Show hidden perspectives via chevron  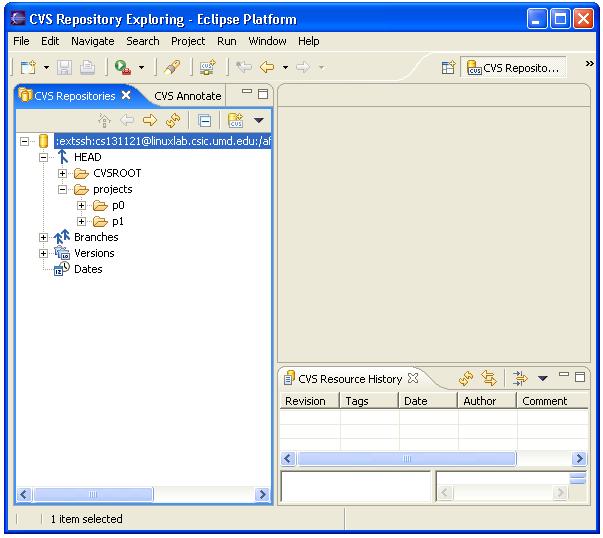pos(589,63)
